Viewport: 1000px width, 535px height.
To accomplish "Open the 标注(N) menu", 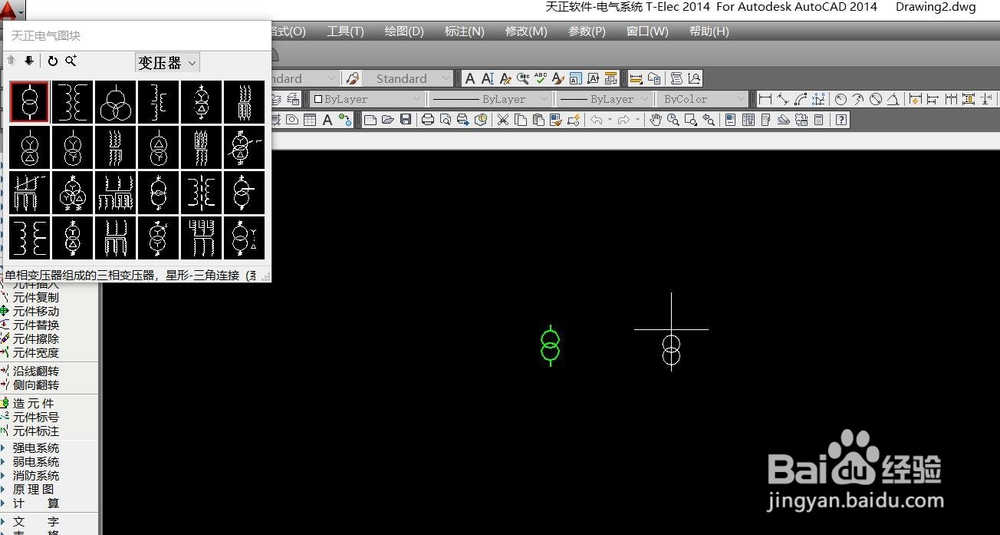I will tap(464, 31).
